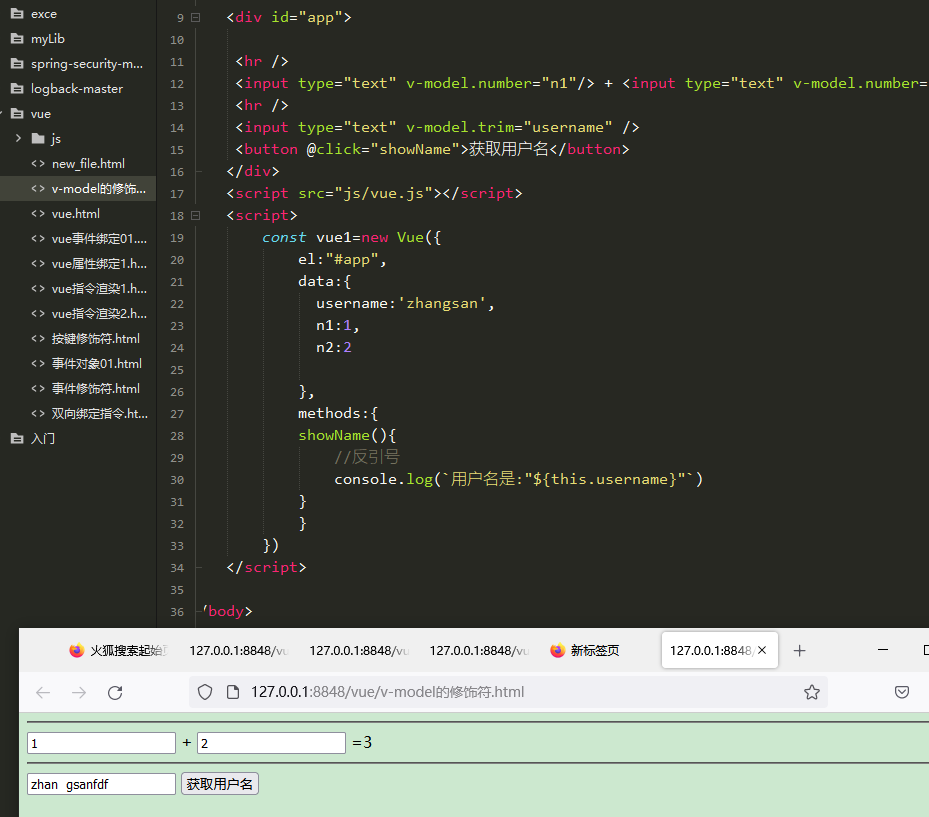Click the 入门 folder icon

pos(17,438)
